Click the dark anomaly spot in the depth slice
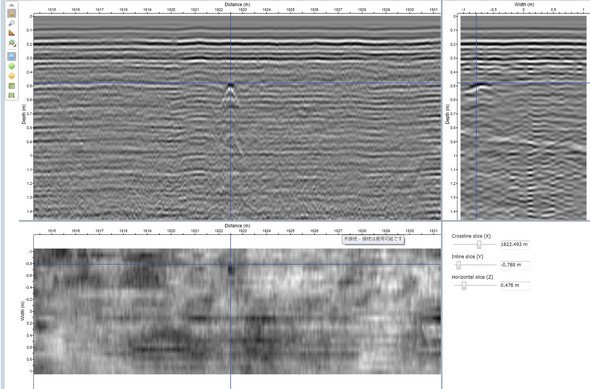This screenshot has width=590, height=389. pos(230,269)
